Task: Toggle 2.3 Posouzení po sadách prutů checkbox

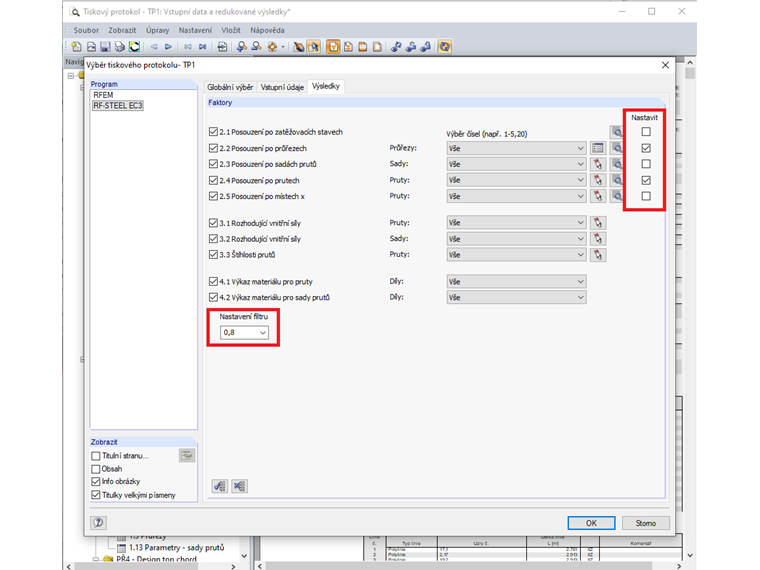Action: tap(213, 164)
